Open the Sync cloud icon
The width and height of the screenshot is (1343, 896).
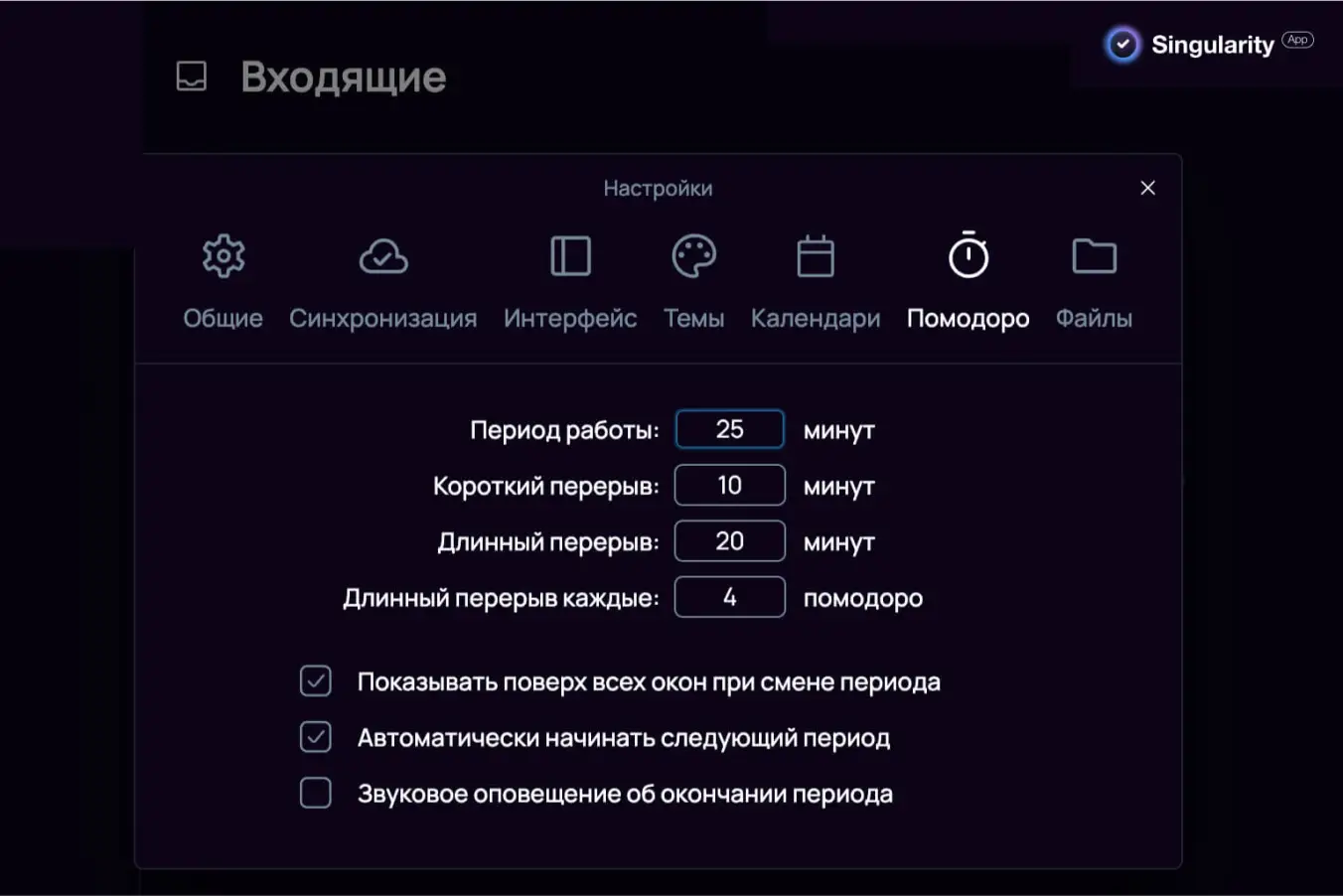[x=383, y=257]
